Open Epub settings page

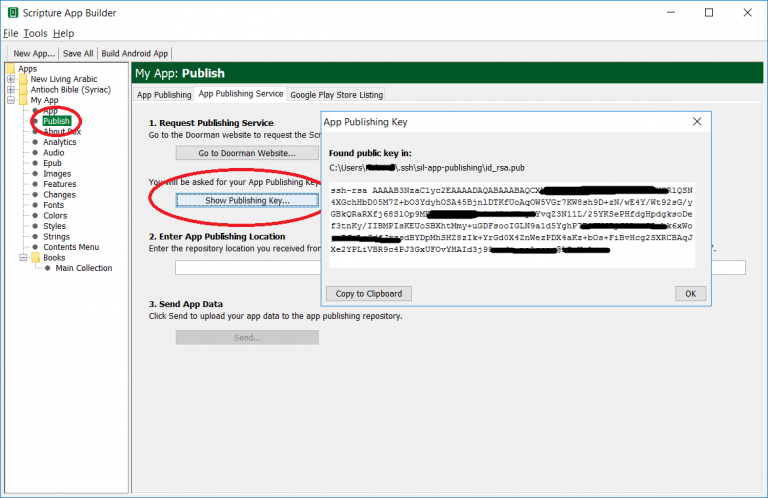pyautogui.click(x=52, y=163)
